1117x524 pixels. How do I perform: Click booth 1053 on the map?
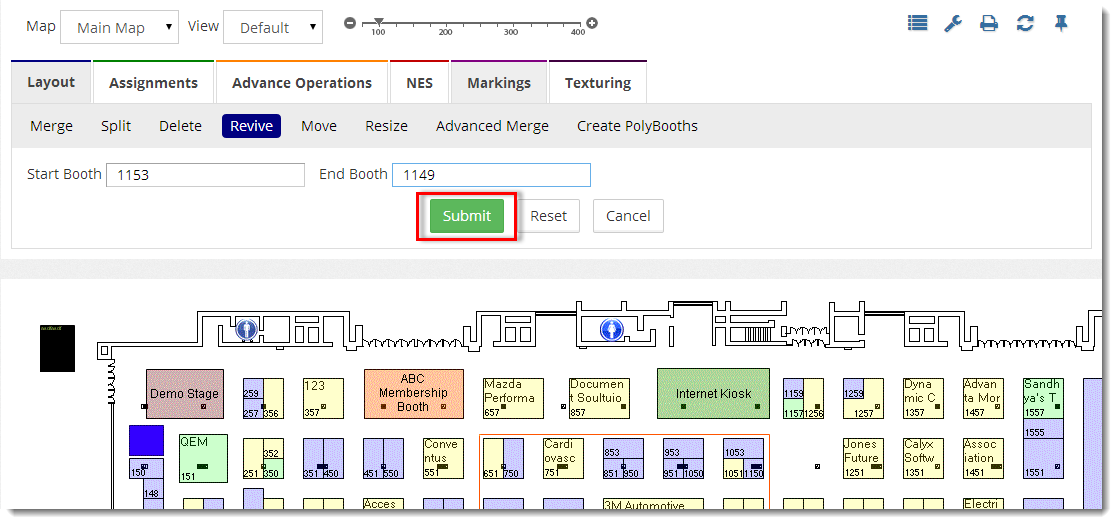(743, 448)
